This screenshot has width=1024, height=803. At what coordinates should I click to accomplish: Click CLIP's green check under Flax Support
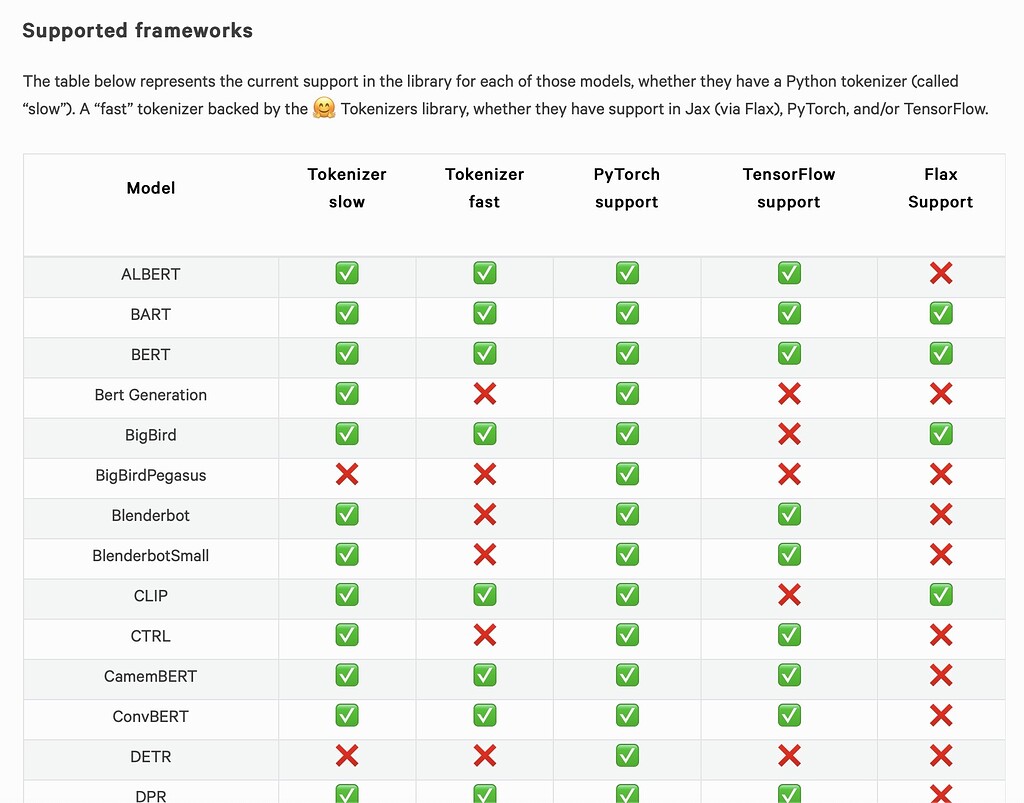click(941, 595)
